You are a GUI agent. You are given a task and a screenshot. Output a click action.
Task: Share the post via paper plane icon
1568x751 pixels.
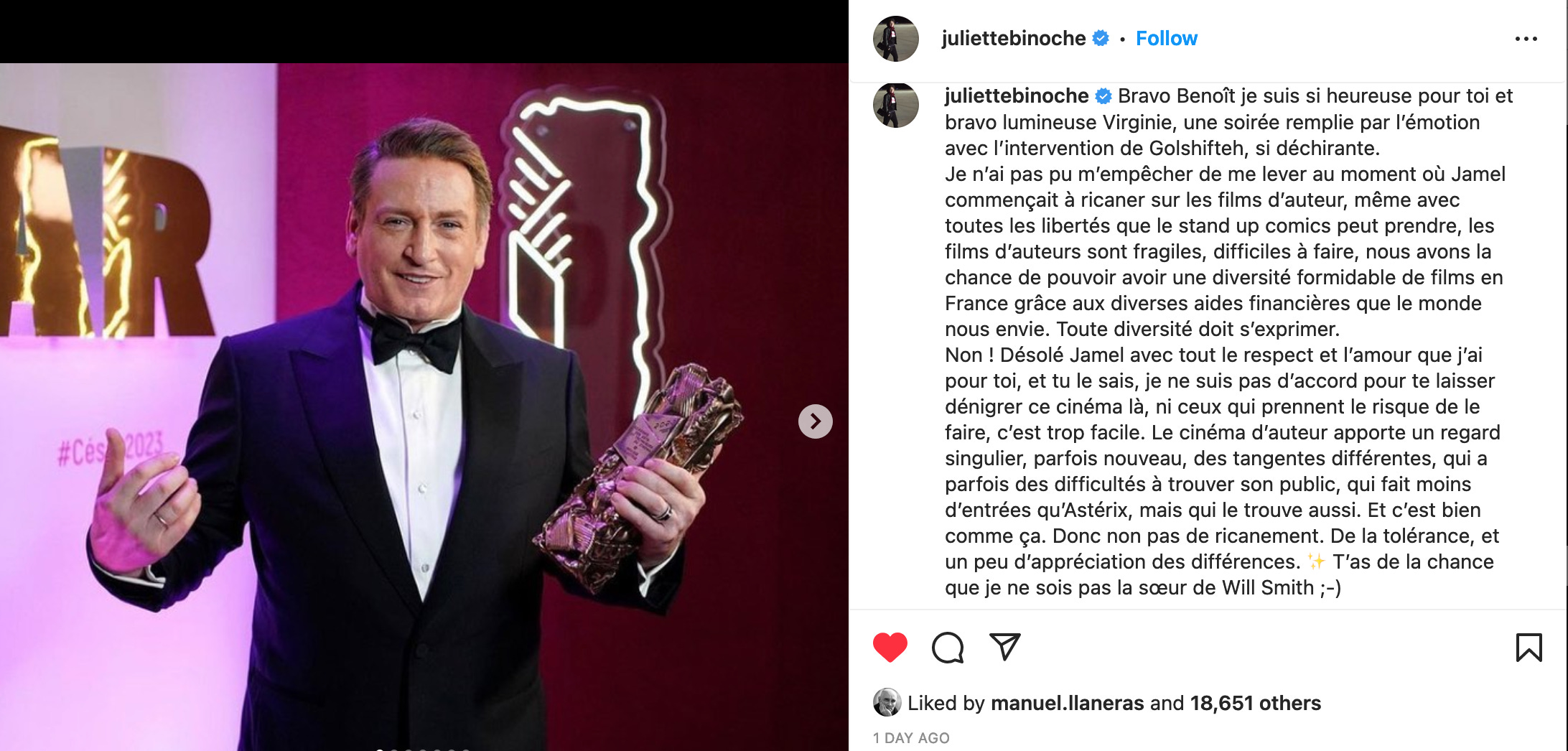[x=1005, y=647]
